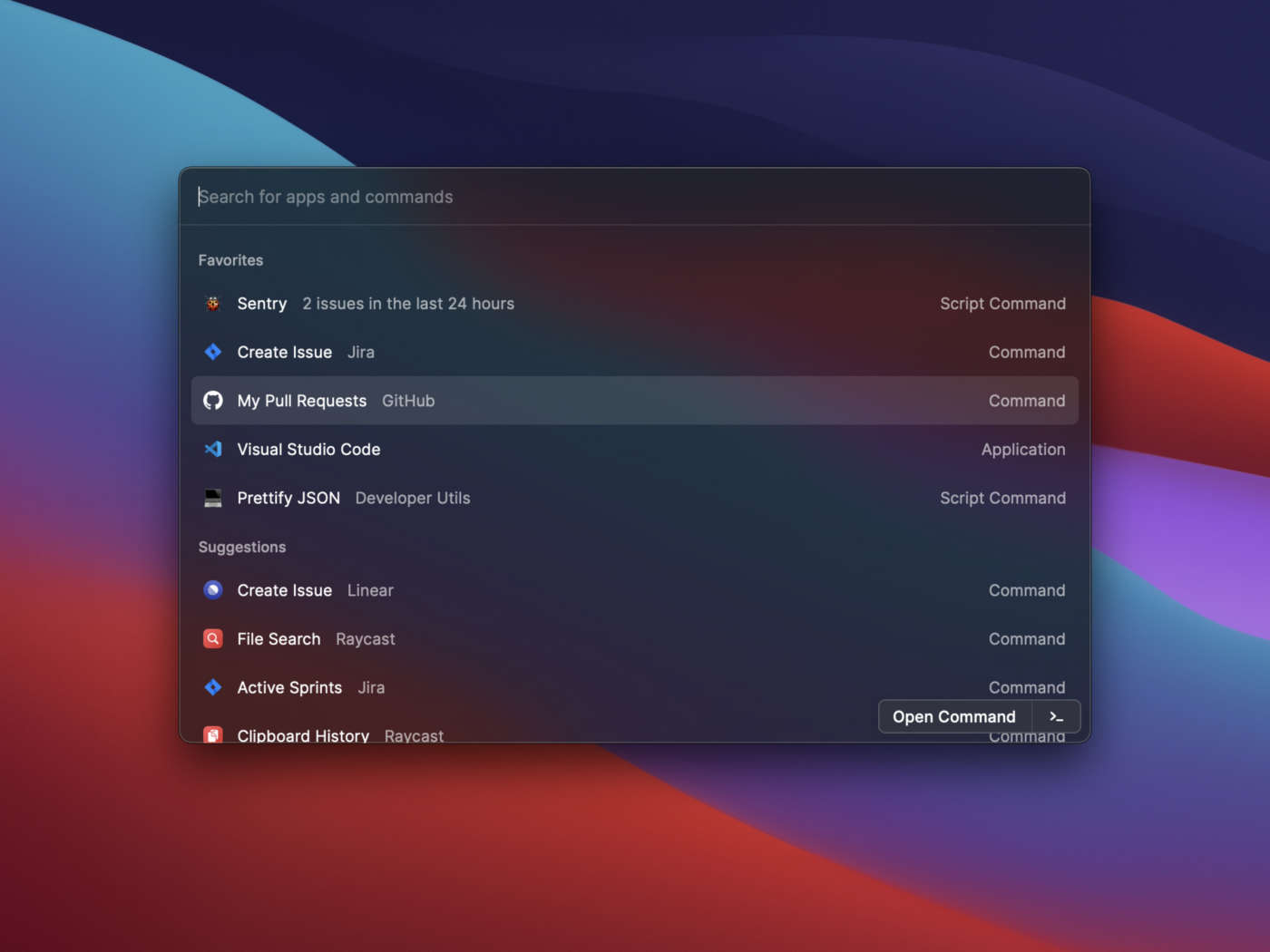Click the GitHub octocat icon
Viewport: 1270px width, 952px height.
point(213,401)
